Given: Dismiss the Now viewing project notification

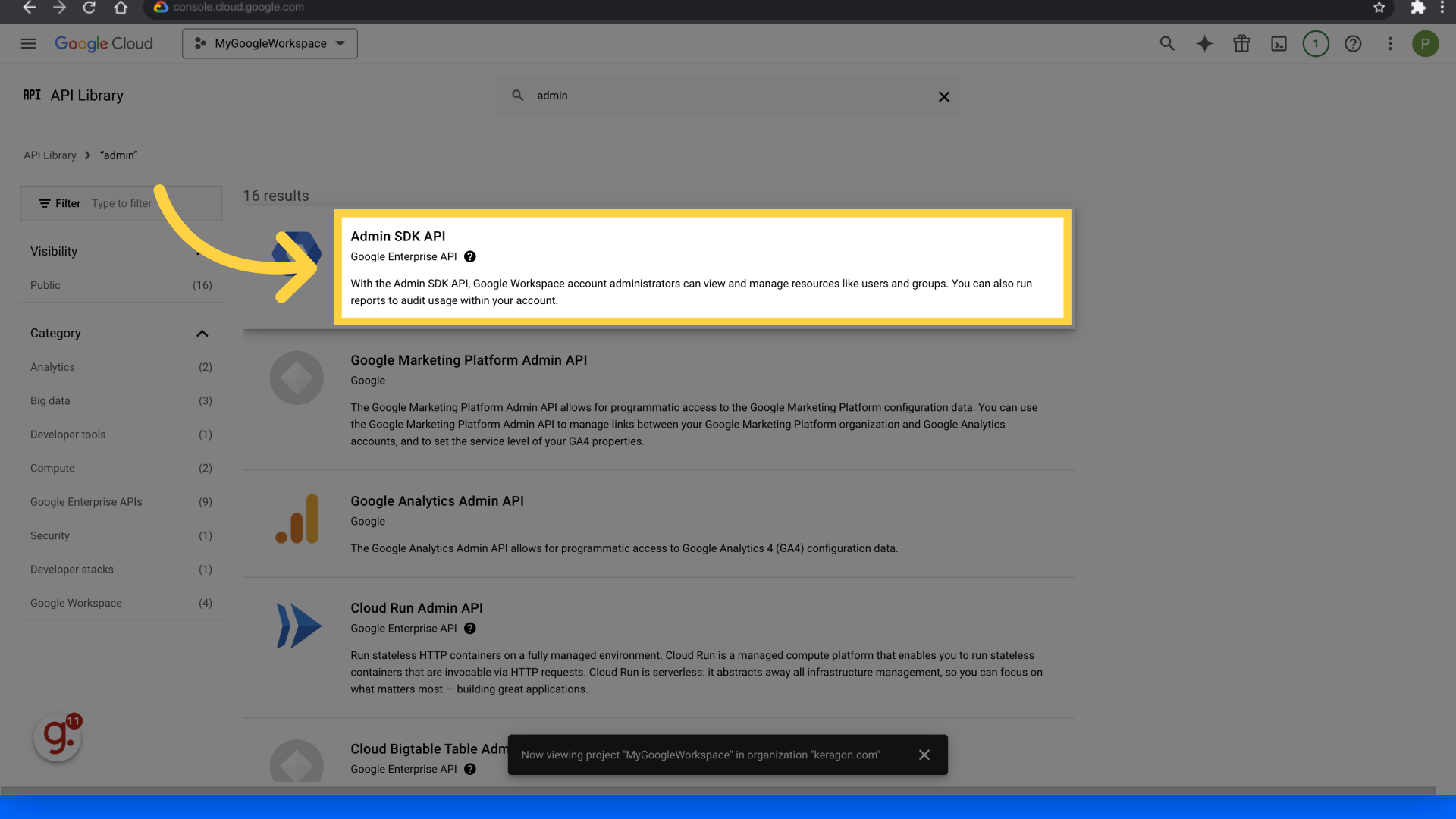Looking at the screenshot, I should 924,755.
